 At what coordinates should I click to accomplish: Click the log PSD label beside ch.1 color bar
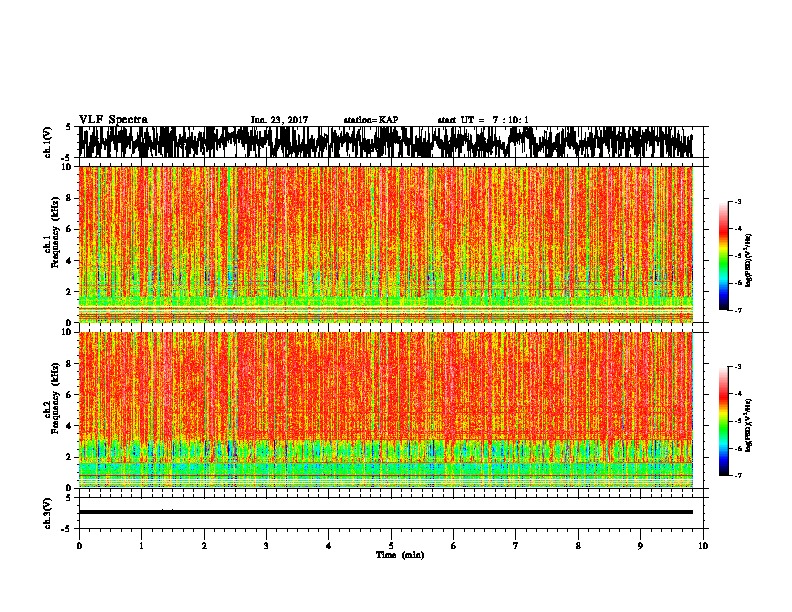click(749, 260)
